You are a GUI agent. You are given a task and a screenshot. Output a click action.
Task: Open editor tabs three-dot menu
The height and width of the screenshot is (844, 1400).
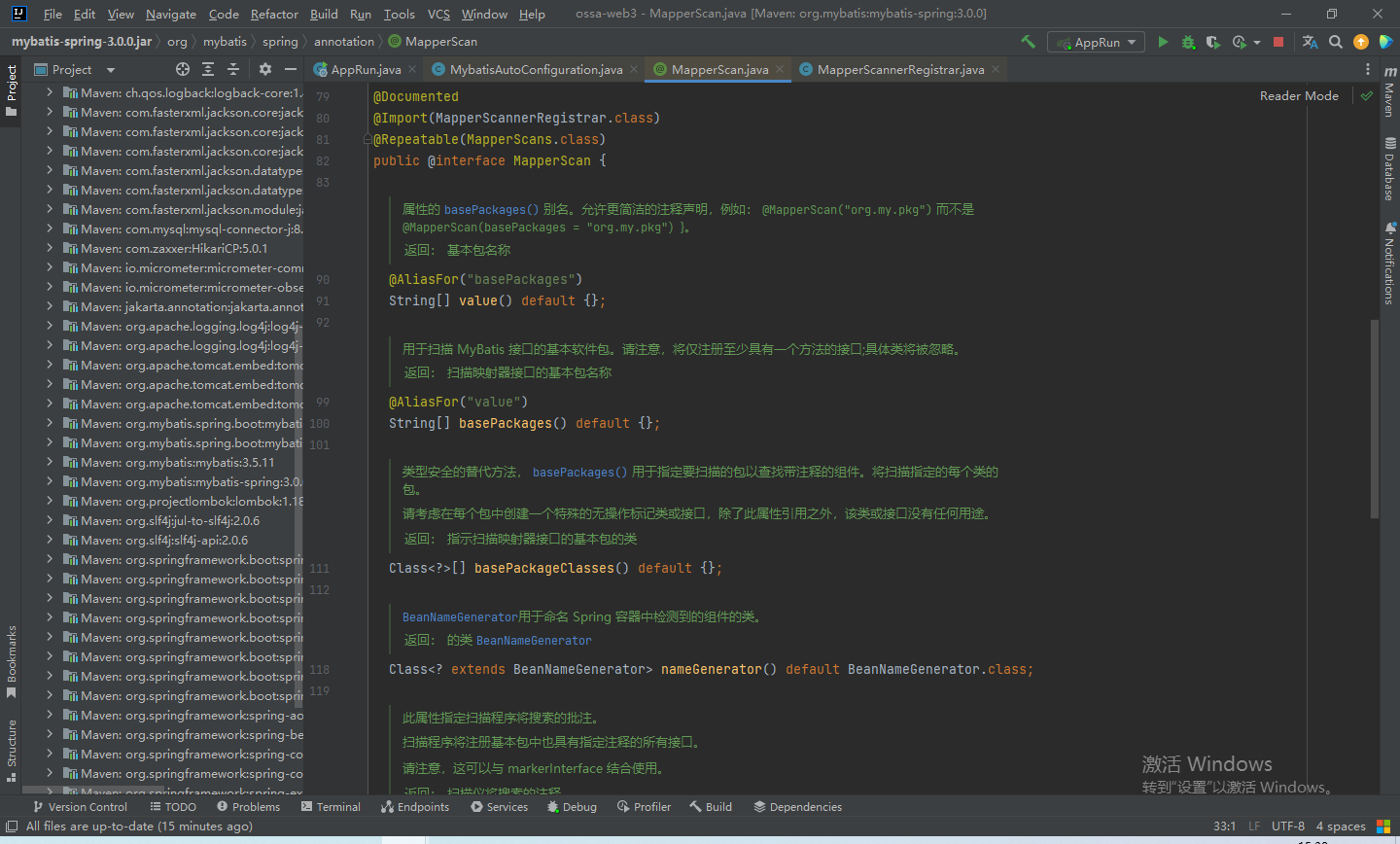click(1368, 69)
